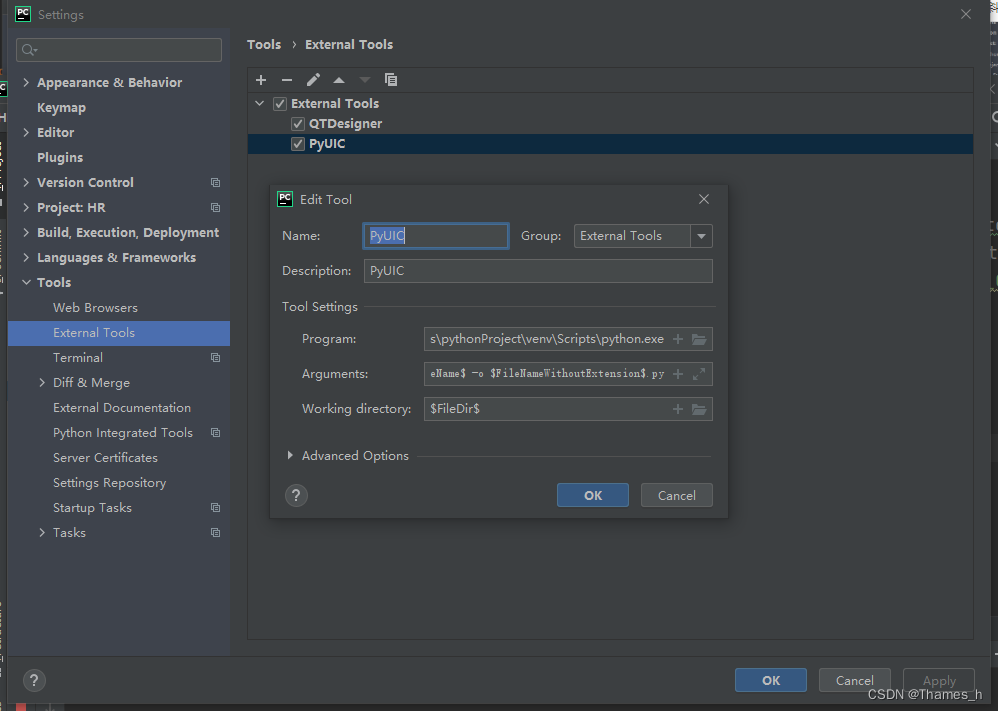This screenshot has width=998, height=711.
Task: Click Version Control project-level icon
Action: tap(216, 183)
